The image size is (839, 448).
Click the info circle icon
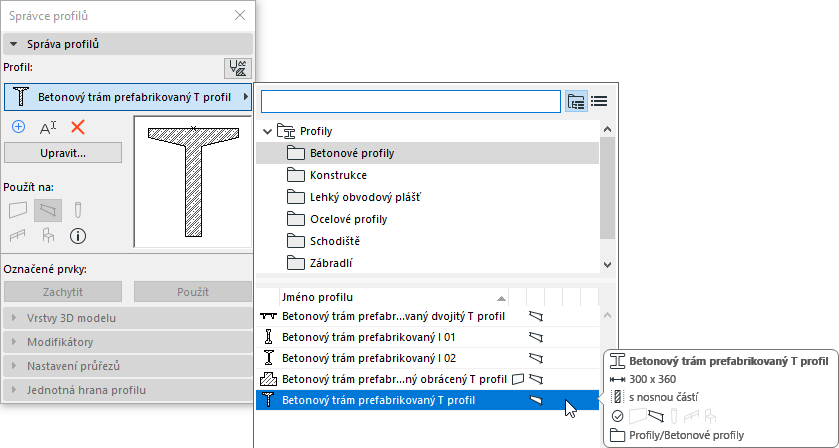pyautogui.click(x=78, y=236)
